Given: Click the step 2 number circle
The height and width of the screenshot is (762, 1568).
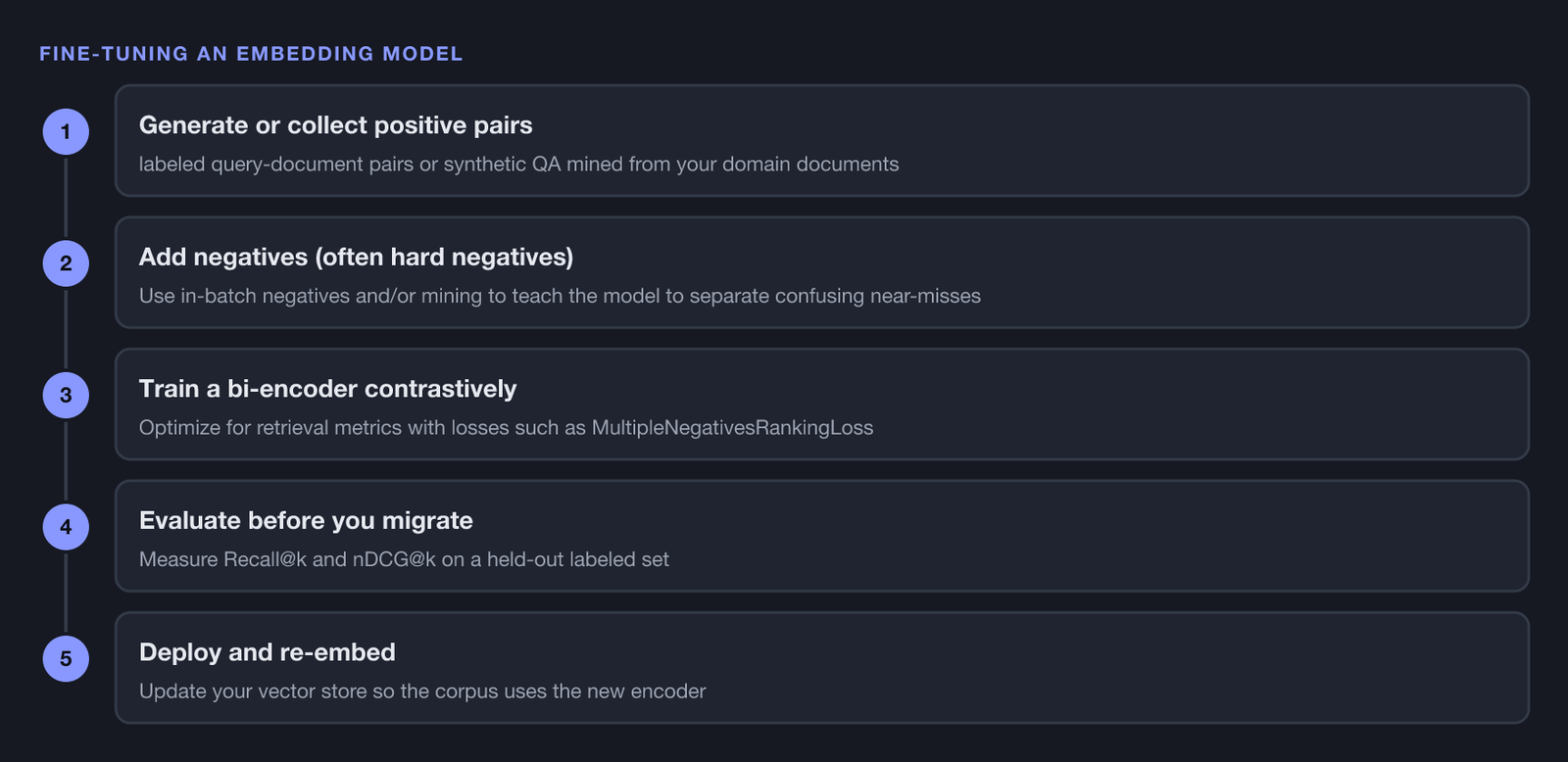Looking at the screenshot, I should (66, 263).
